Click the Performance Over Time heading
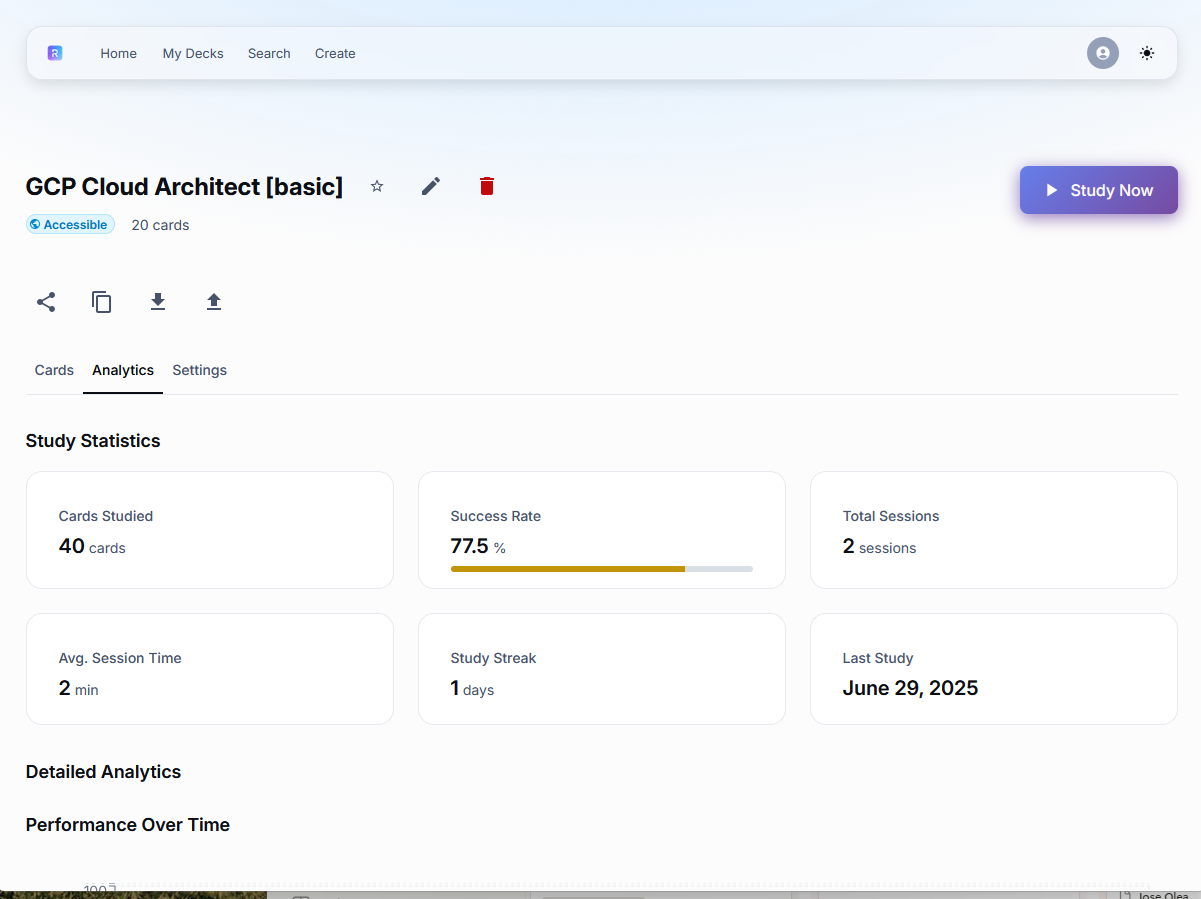The width and height of the screenshot is (1201, 899). tap(128, 825)
